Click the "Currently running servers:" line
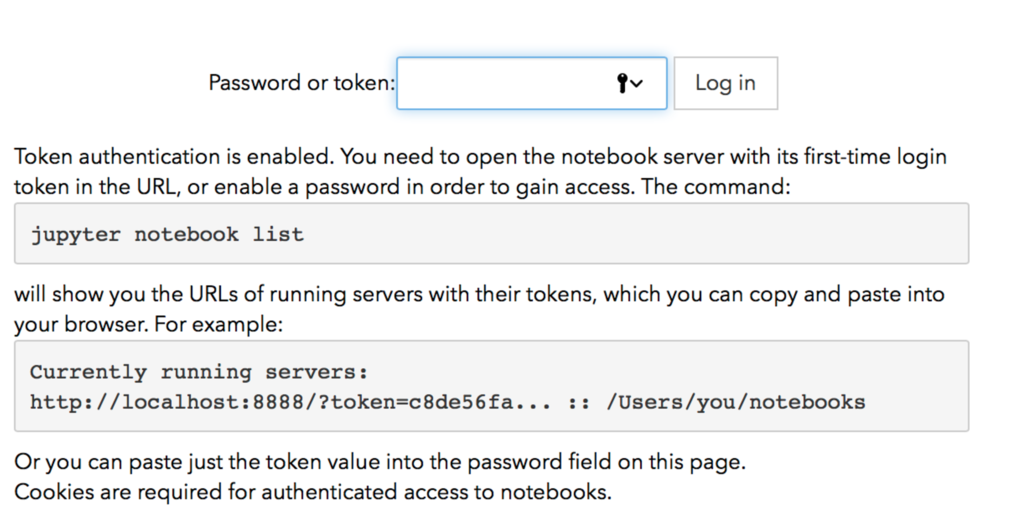Viewport: 1024px width, 525px height. point(199,372)
